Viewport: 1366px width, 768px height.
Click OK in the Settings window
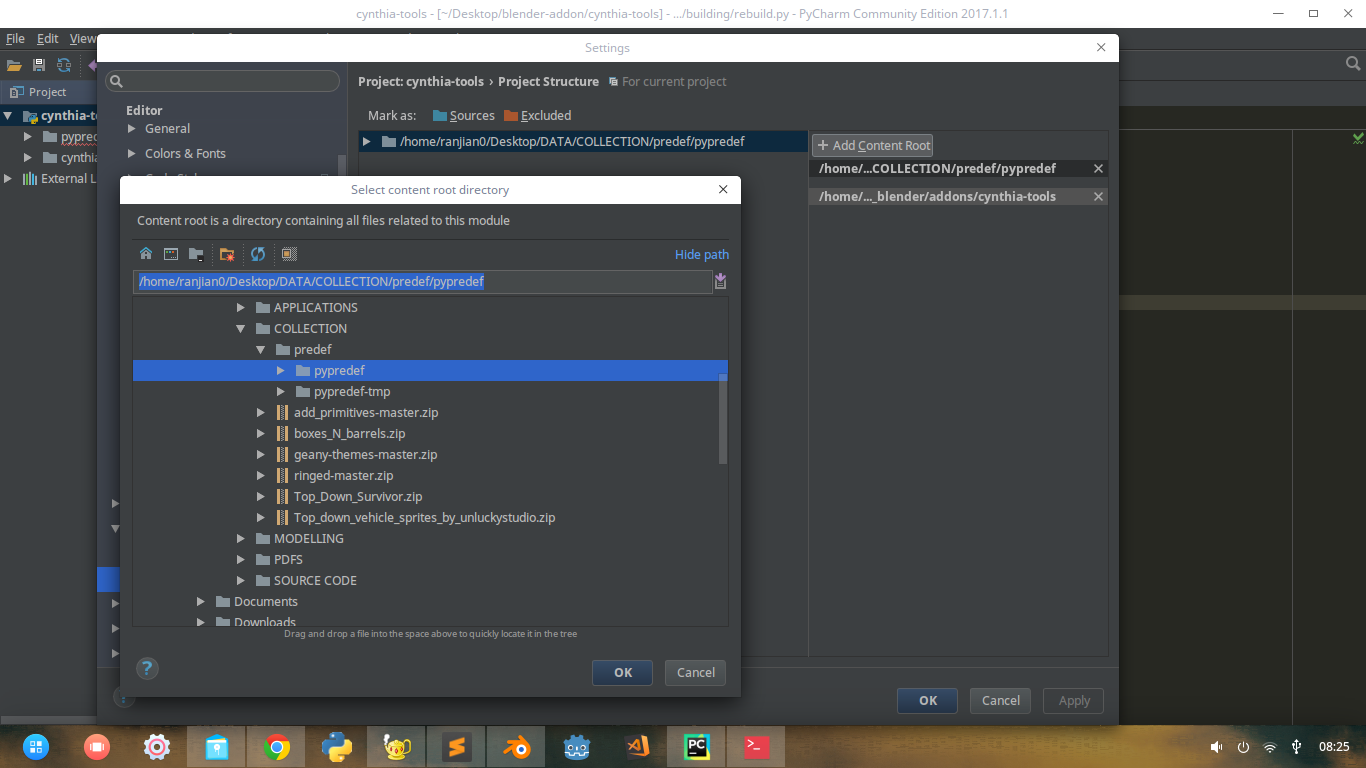[x=927, y=701]
